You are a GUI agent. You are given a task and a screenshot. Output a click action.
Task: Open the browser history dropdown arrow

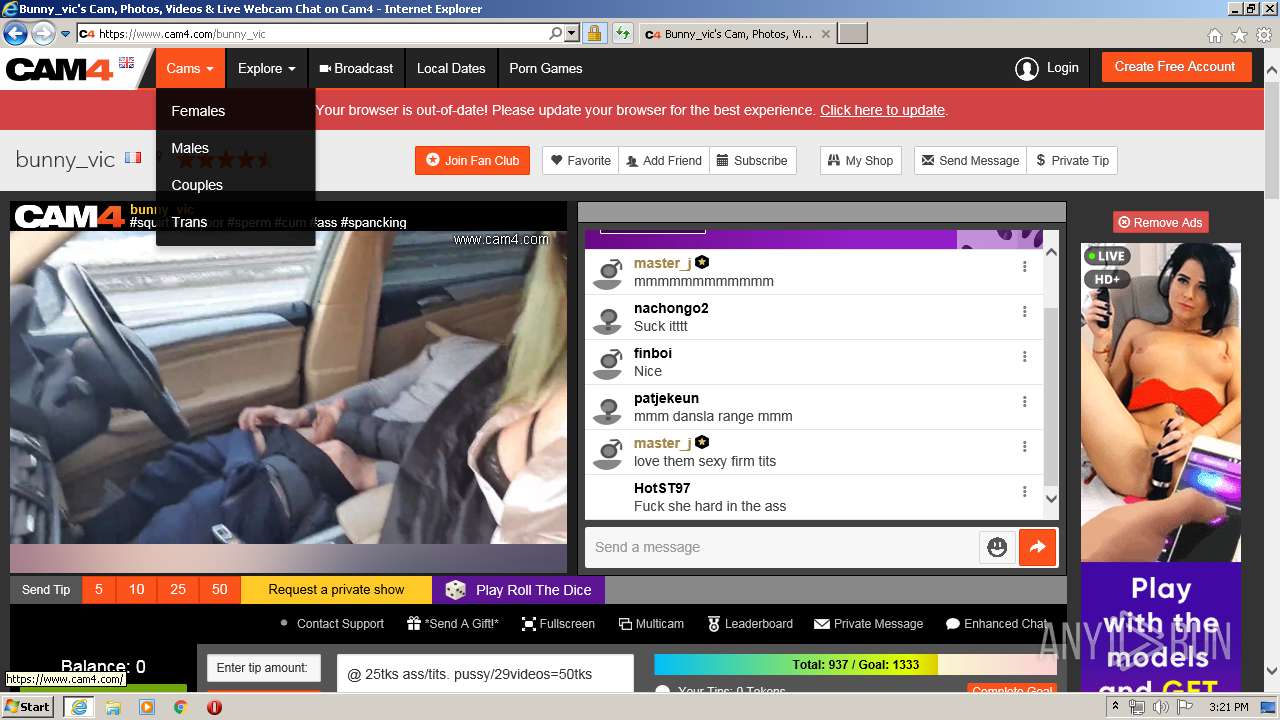(x=66, y=34)
